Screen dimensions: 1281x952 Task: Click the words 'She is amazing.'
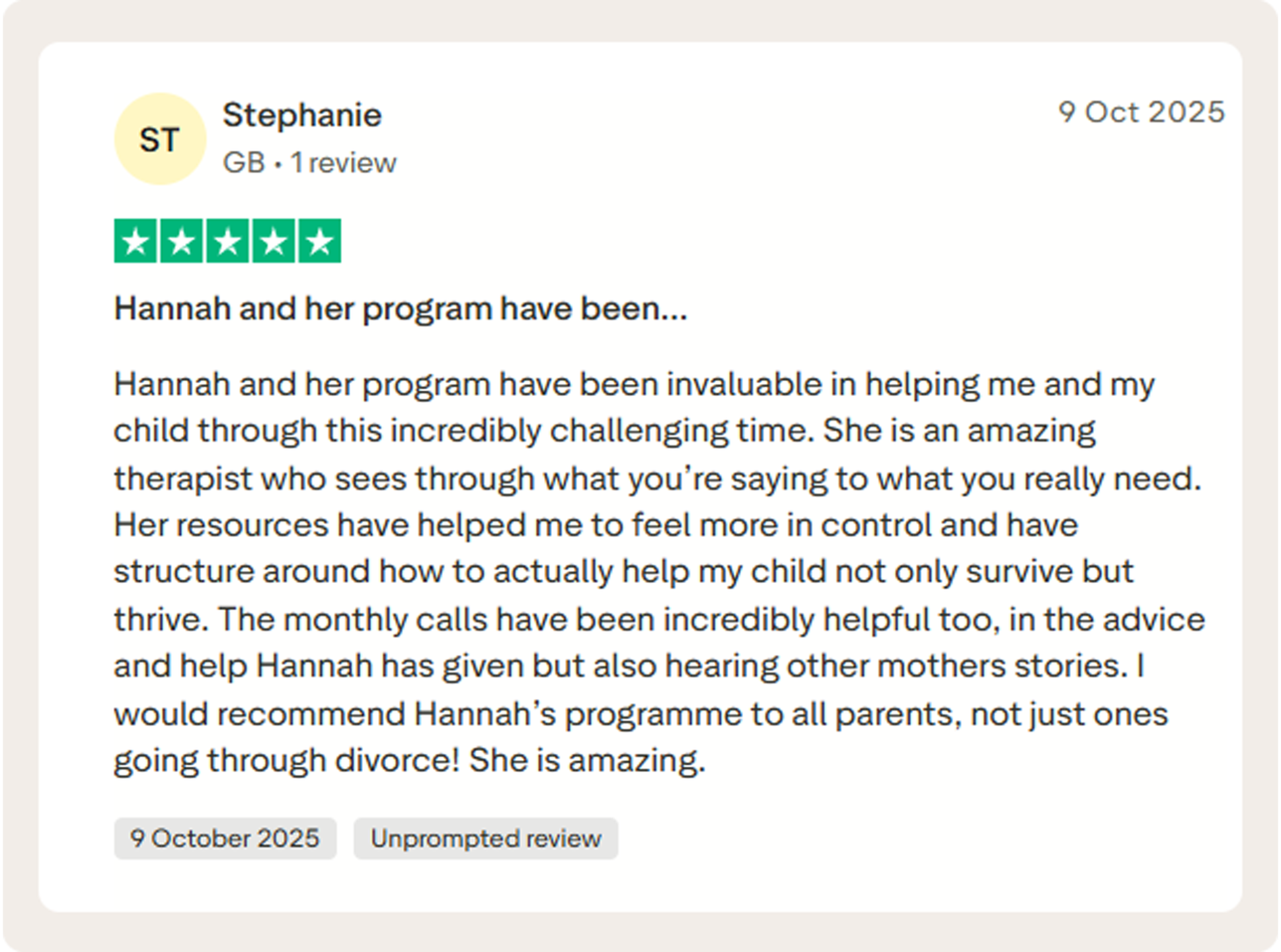pos(588,760)
